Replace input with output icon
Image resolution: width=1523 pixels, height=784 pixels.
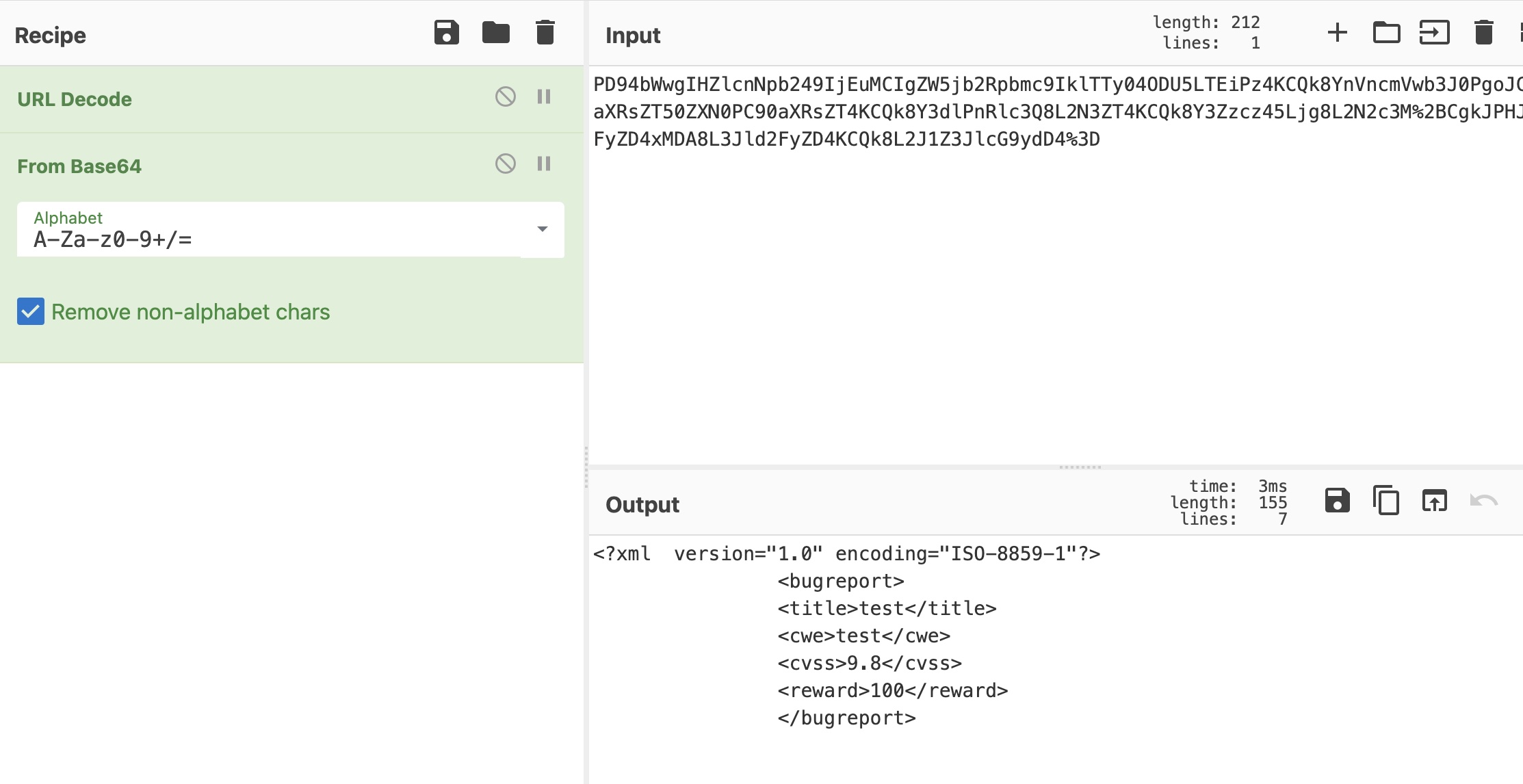(1434, 501)
